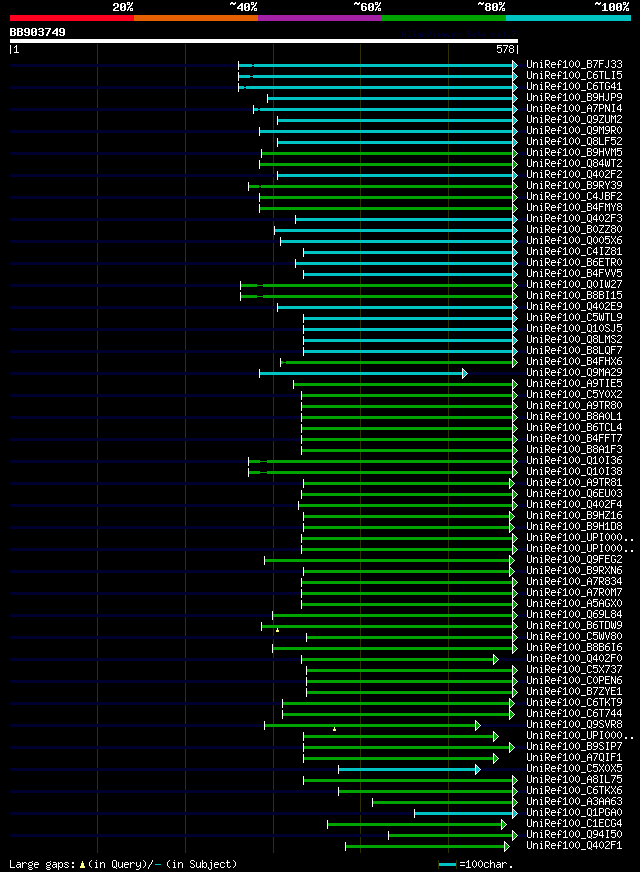Click UniRef100_B0ZZ80 label
The image size is (640, 872).
[x=574, y=230]
